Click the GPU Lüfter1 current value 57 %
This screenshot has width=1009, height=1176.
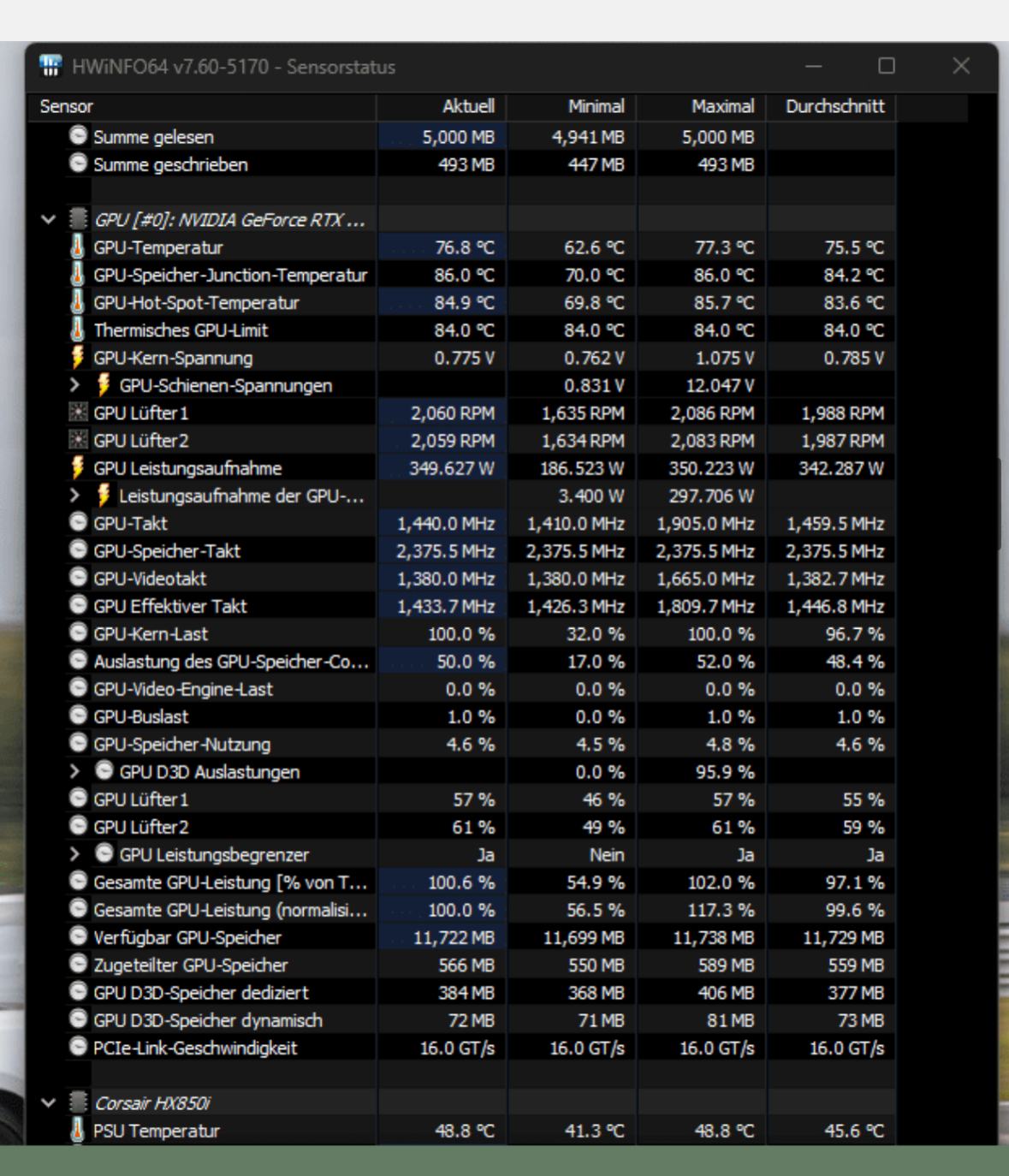point(473,799)
